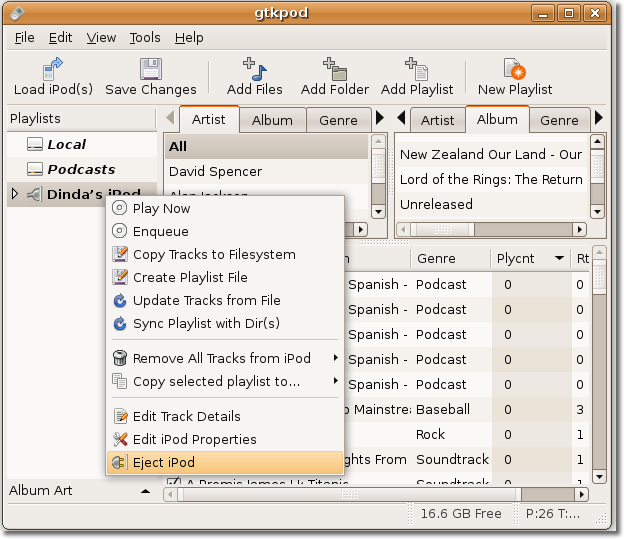Click the Update Tracks from File refresh icon

120,300
